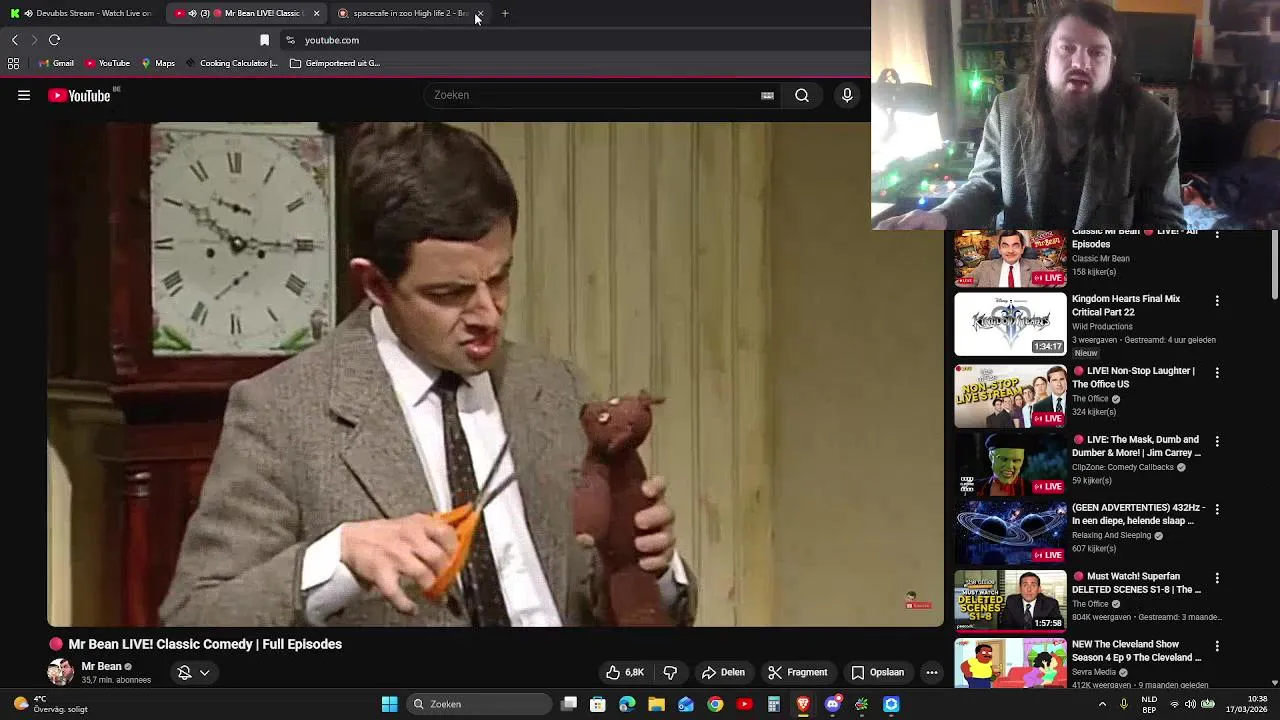
Task: Open more actions menu under the video
Action: click(932, 672)
